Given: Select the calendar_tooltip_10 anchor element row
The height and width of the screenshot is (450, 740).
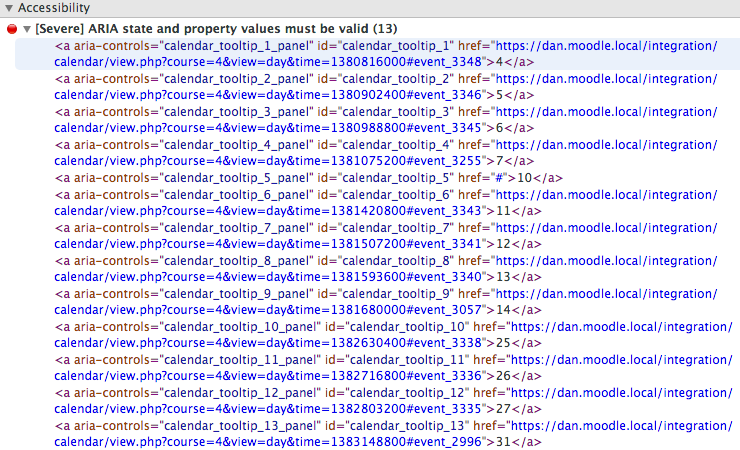Looking at the screenshot, I should tap(378, 335).
